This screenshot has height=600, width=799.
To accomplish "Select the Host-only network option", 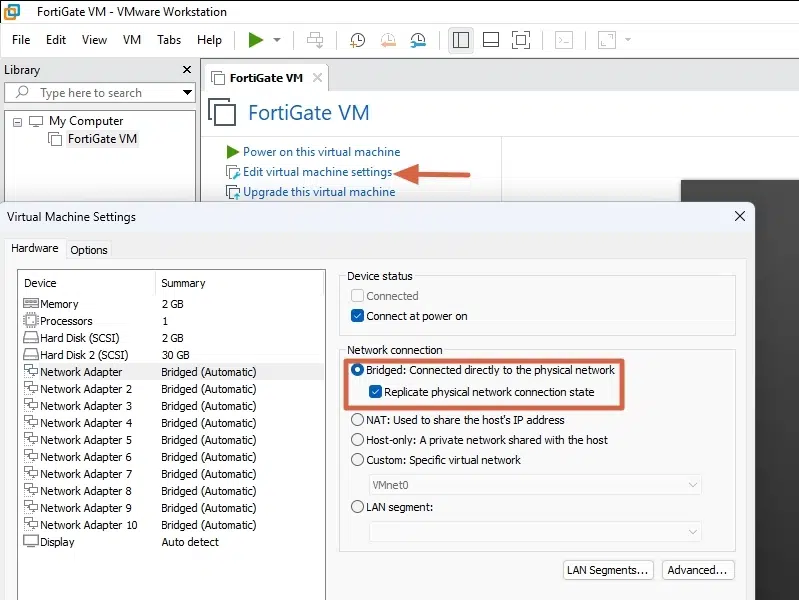I will tap(358, 440).
